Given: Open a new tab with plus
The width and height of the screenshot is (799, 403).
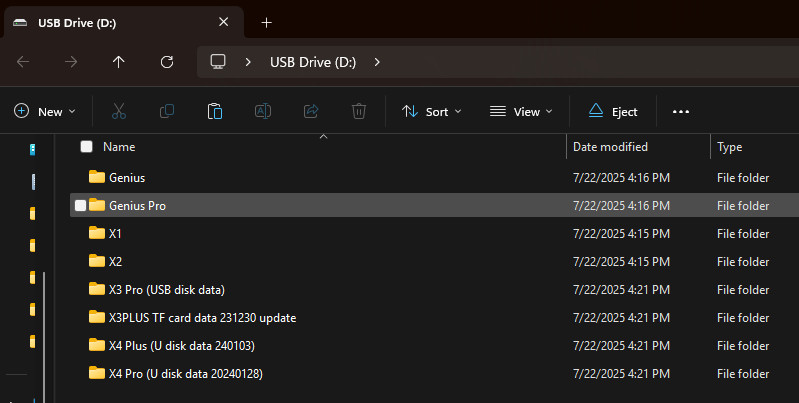Looking at the screenshot, I should [267, 22].
